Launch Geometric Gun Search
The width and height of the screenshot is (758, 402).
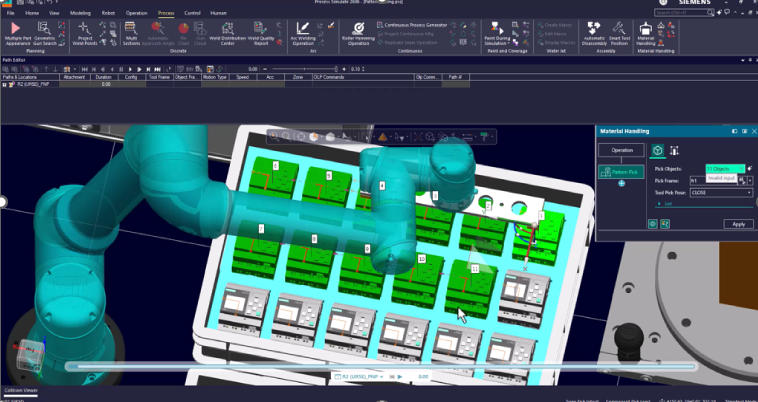click(x=44, y=34)
